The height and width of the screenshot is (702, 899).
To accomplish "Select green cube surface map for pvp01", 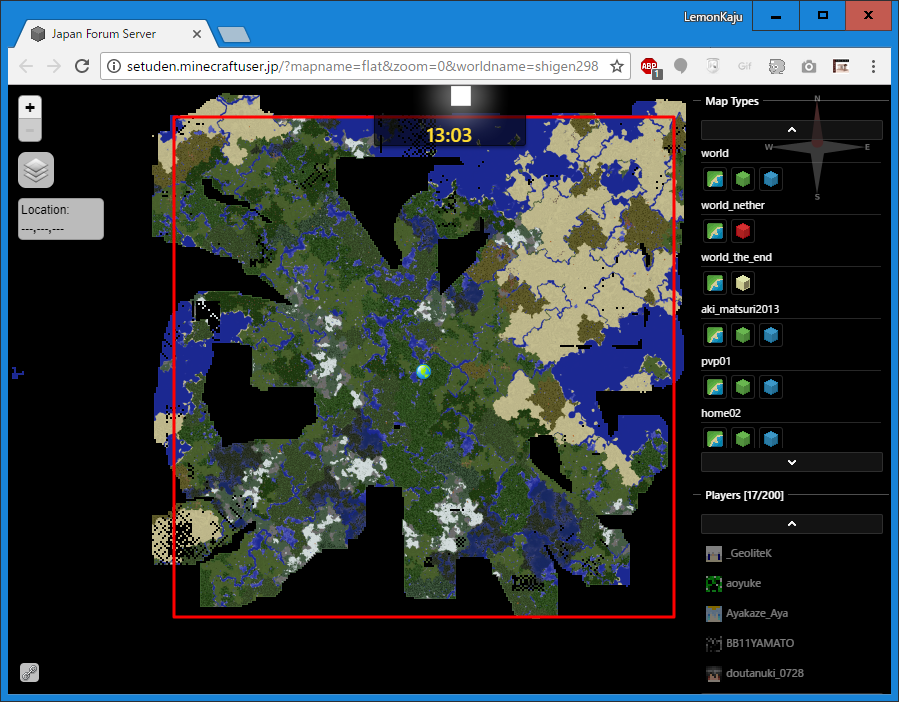I will click(x=742, y=387).
